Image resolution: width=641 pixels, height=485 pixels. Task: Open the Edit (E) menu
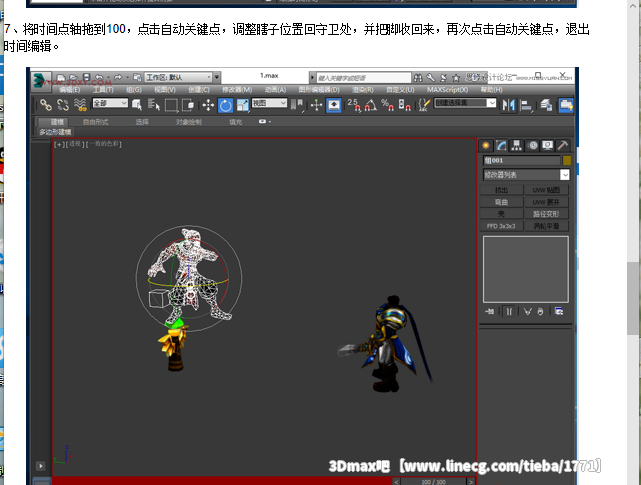coord(69,90)
